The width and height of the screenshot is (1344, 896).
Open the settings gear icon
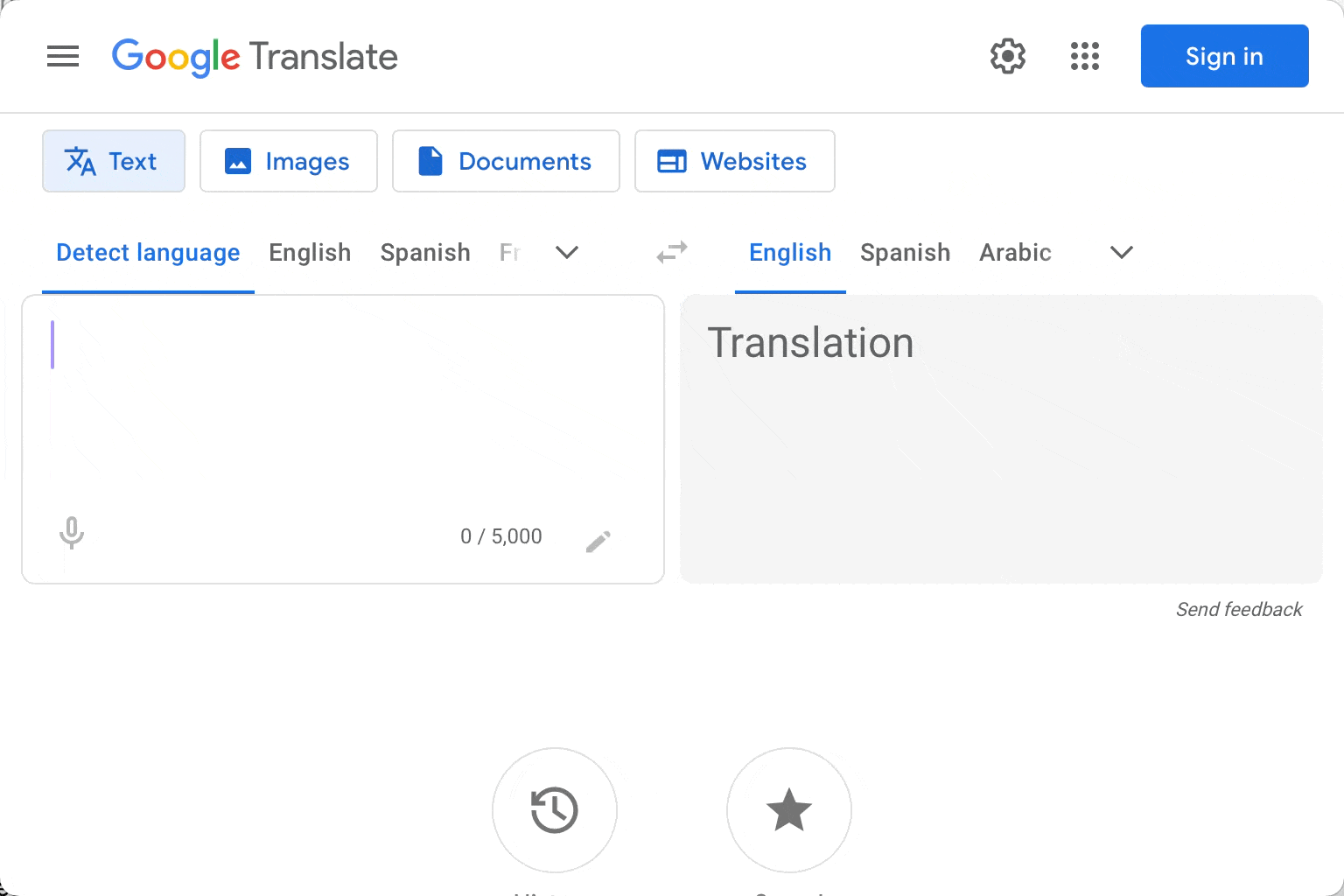pyautogui.click(x=1007, y=57)
